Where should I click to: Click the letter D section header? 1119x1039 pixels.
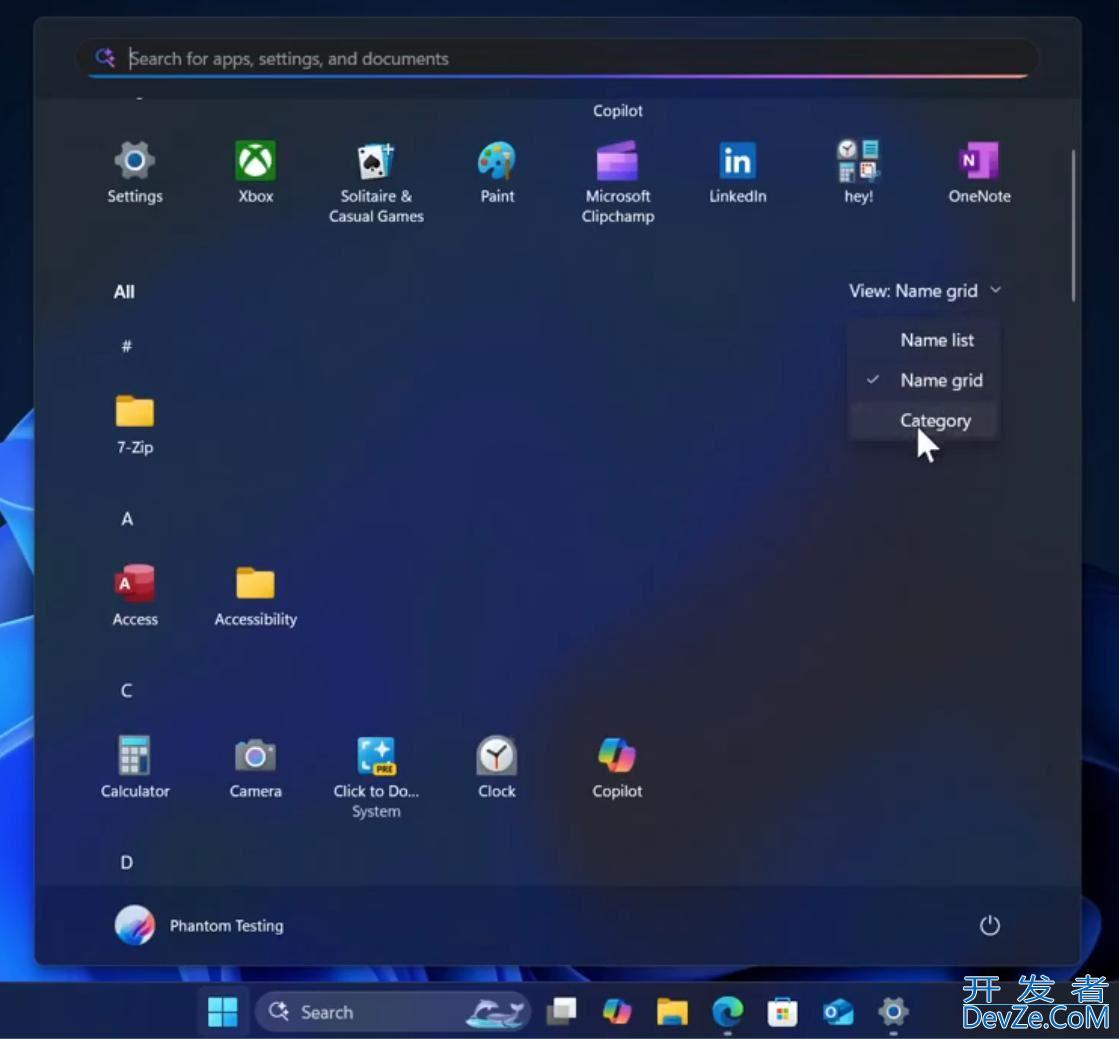point(126,863)
